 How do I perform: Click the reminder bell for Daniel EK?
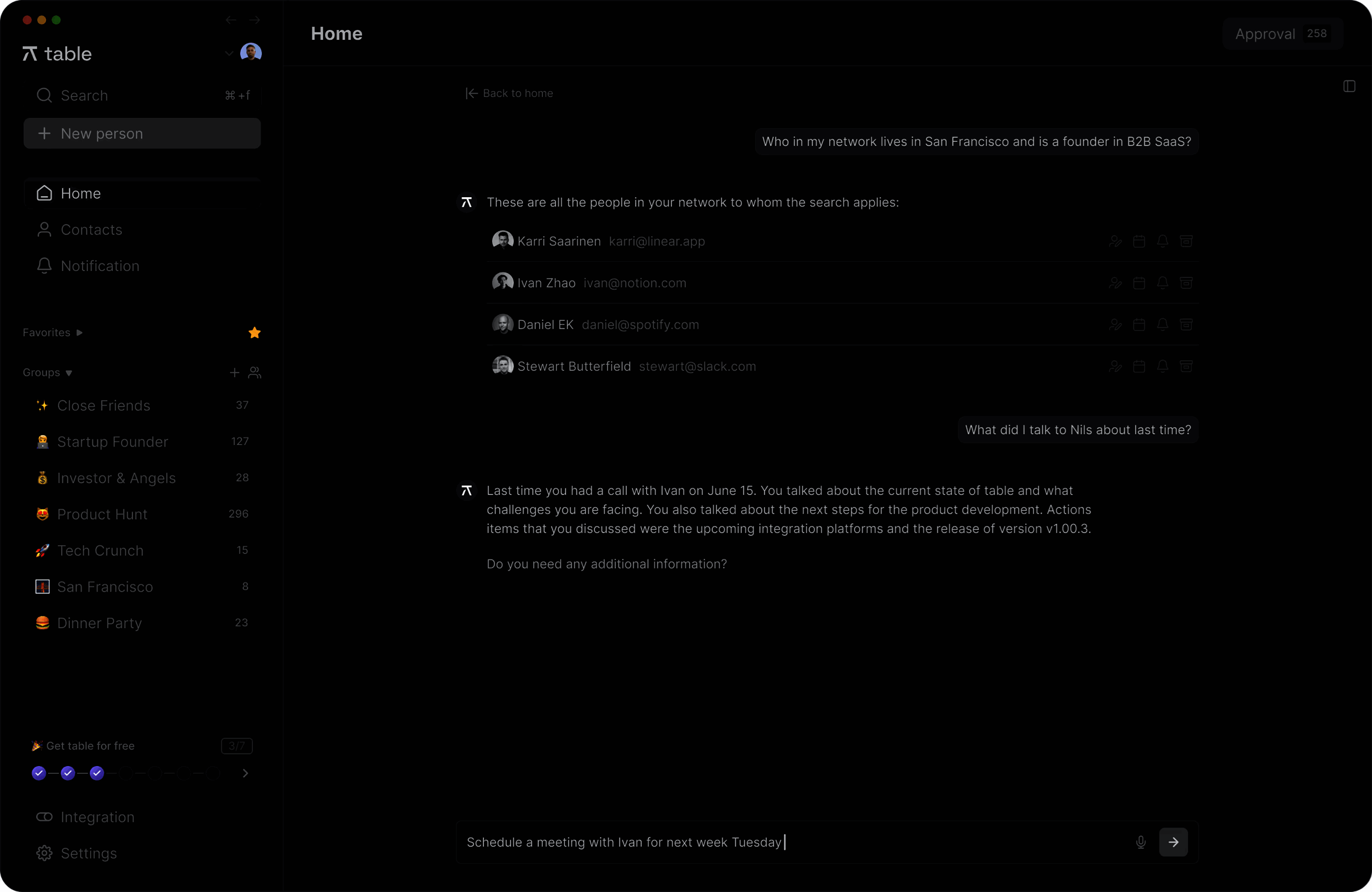point(1162,325)
